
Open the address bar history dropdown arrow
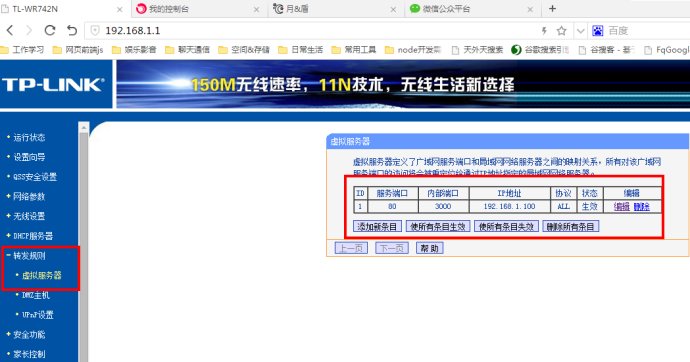[x=580, y=31]
